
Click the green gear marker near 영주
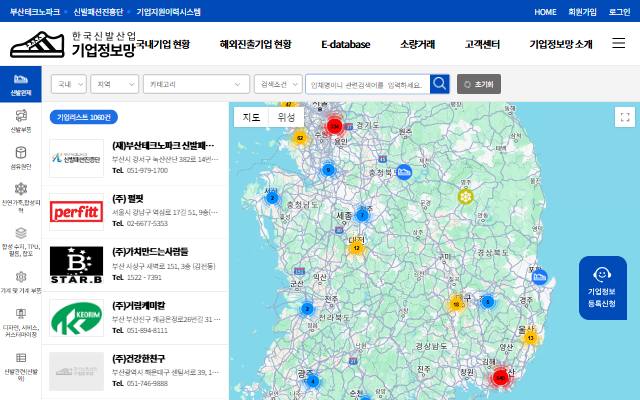tap(465, 197)
